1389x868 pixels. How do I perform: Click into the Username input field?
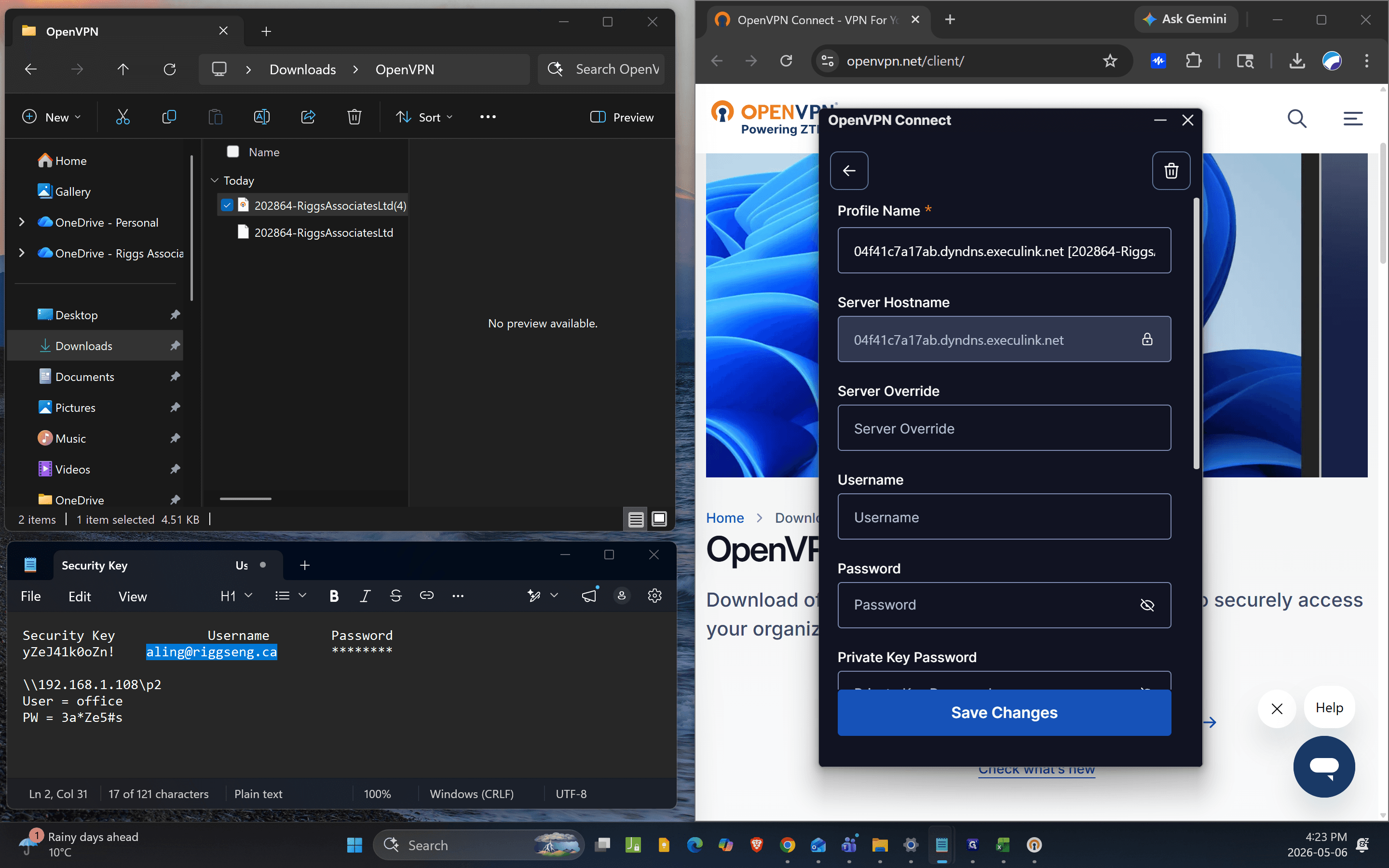[1004, 516]
